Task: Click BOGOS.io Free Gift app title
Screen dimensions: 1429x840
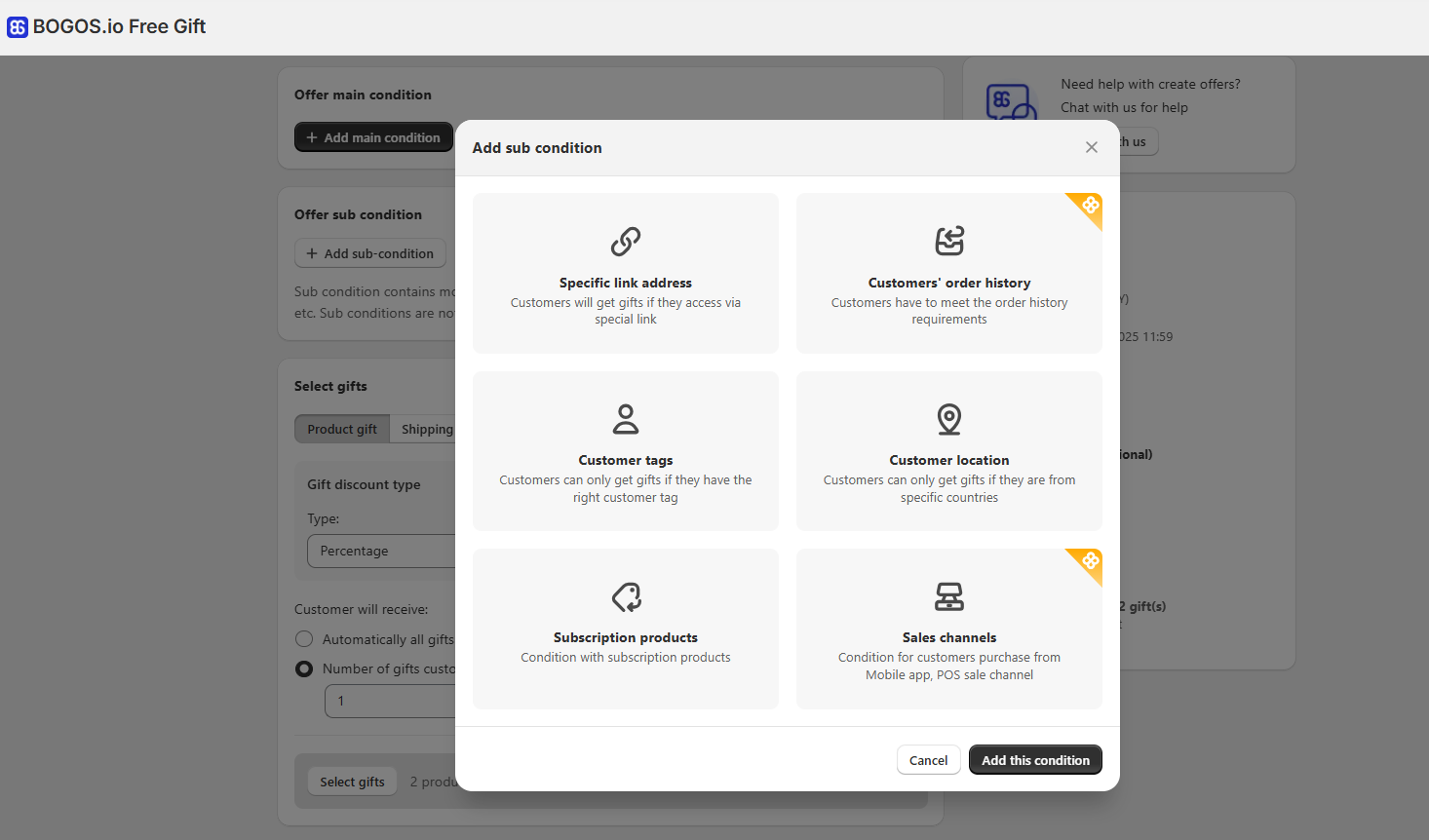Action: pos(119,26)
